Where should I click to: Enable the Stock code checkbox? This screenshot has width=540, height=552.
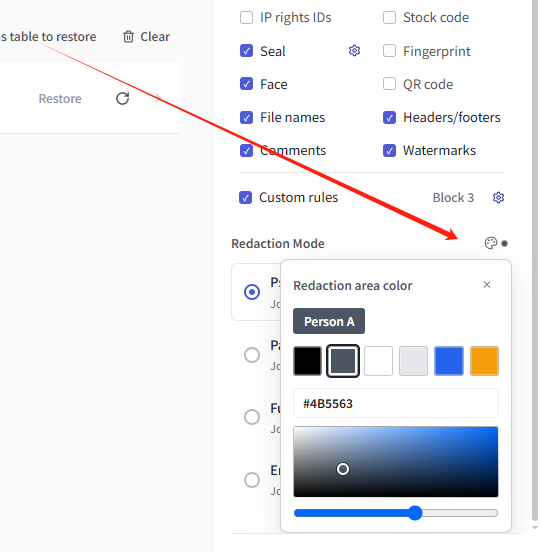tap(389, 17)
